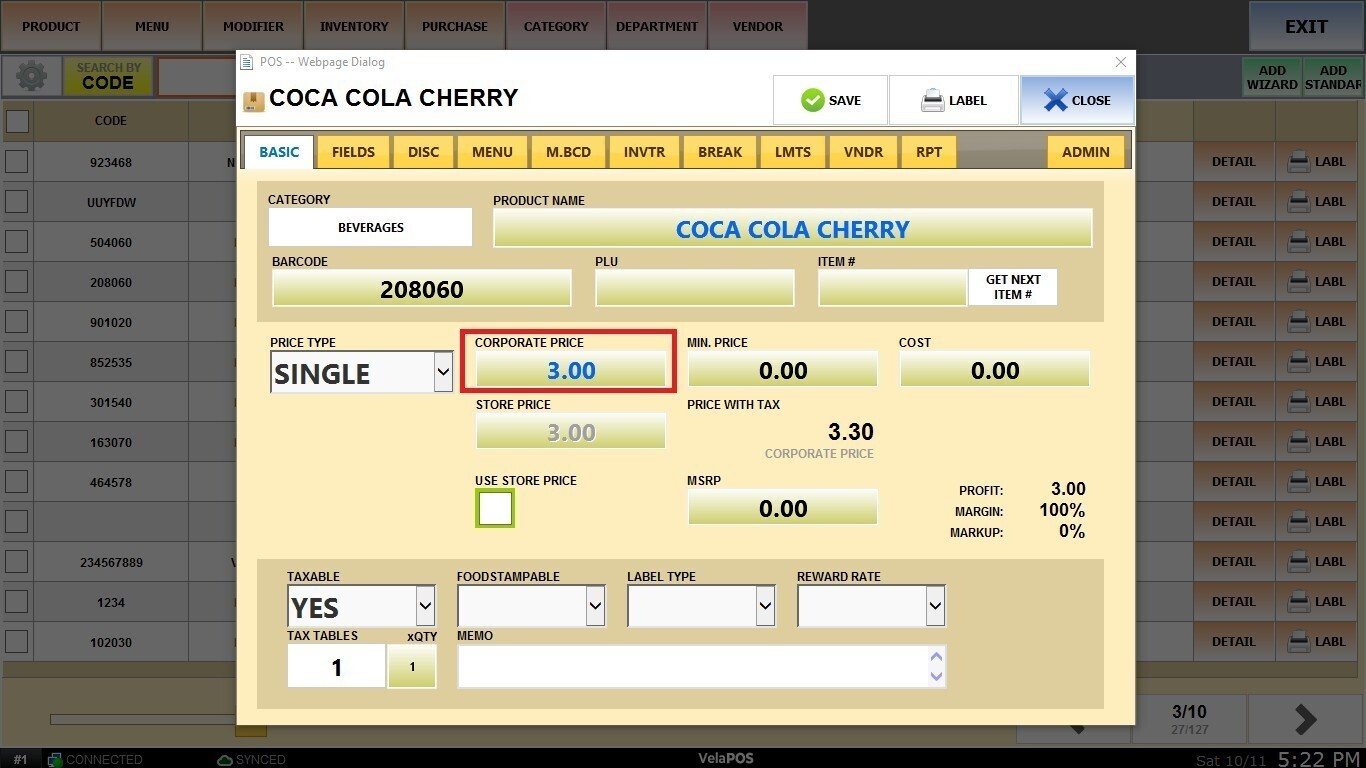Click the LABL printer for row 852535
This screenshot has height=768, width=1366.
pyautogui.click(x=1316, y=361)
